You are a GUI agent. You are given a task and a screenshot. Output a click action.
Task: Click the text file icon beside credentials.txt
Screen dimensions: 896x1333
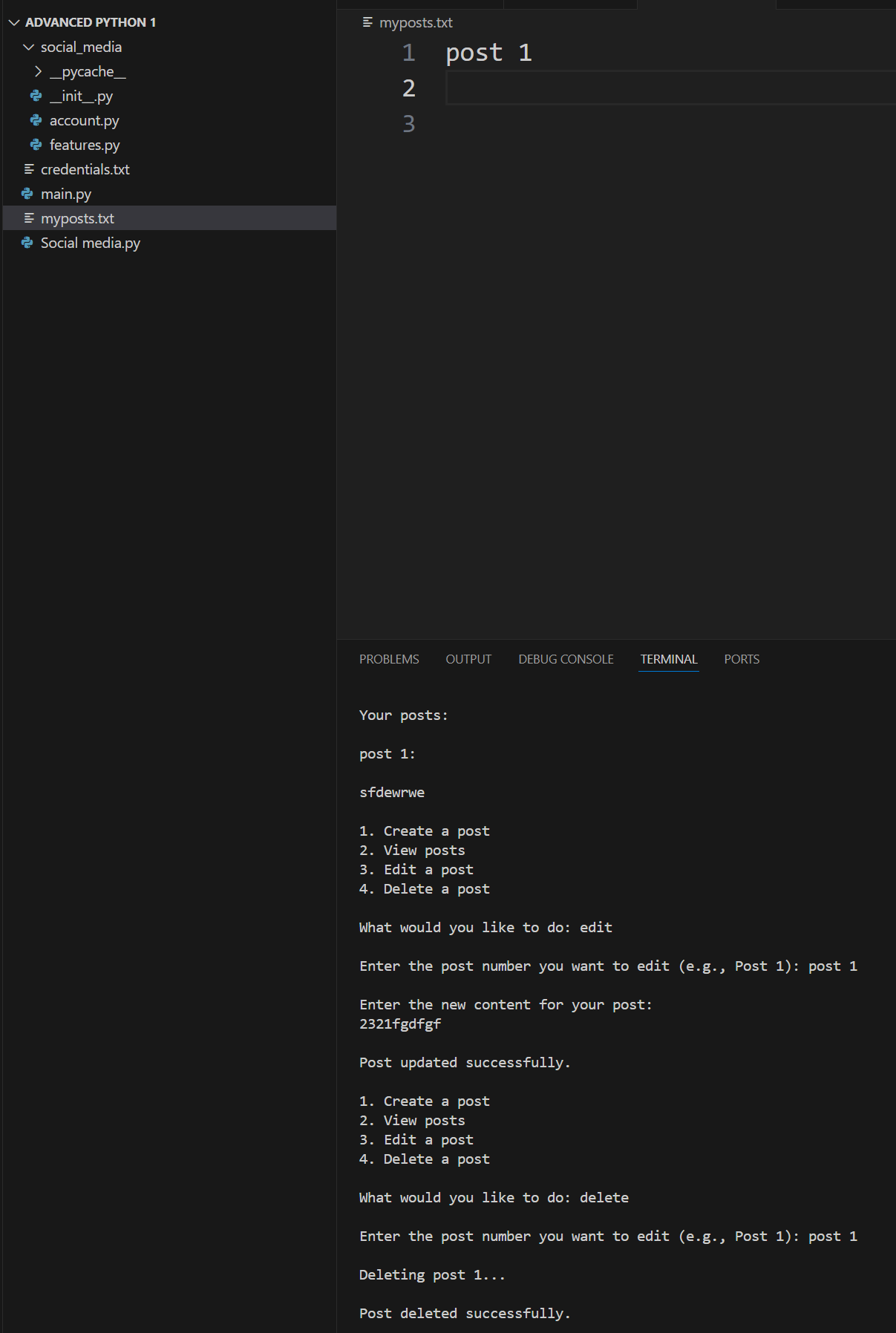coord(29,169)
